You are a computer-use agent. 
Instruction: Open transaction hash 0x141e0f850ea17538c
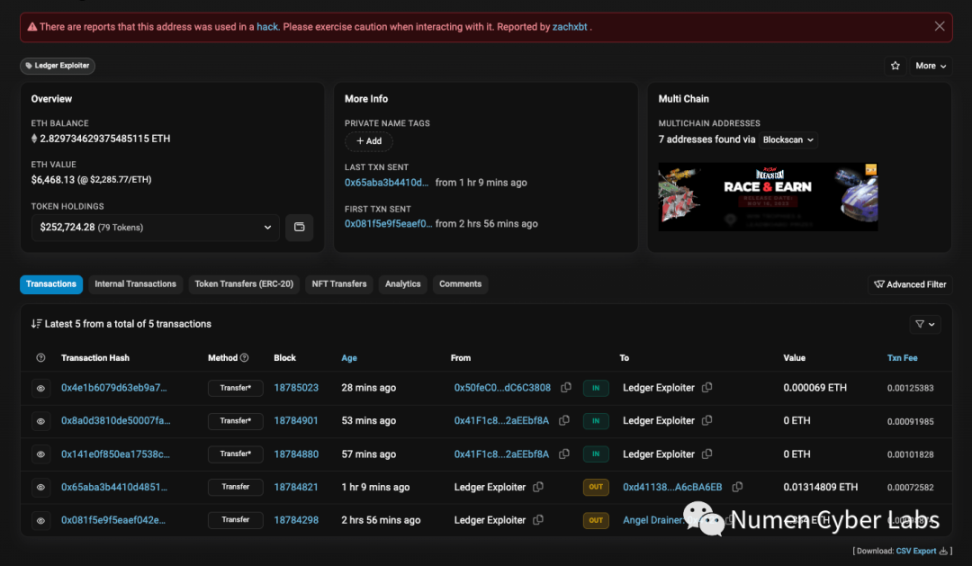pos(115,454)
